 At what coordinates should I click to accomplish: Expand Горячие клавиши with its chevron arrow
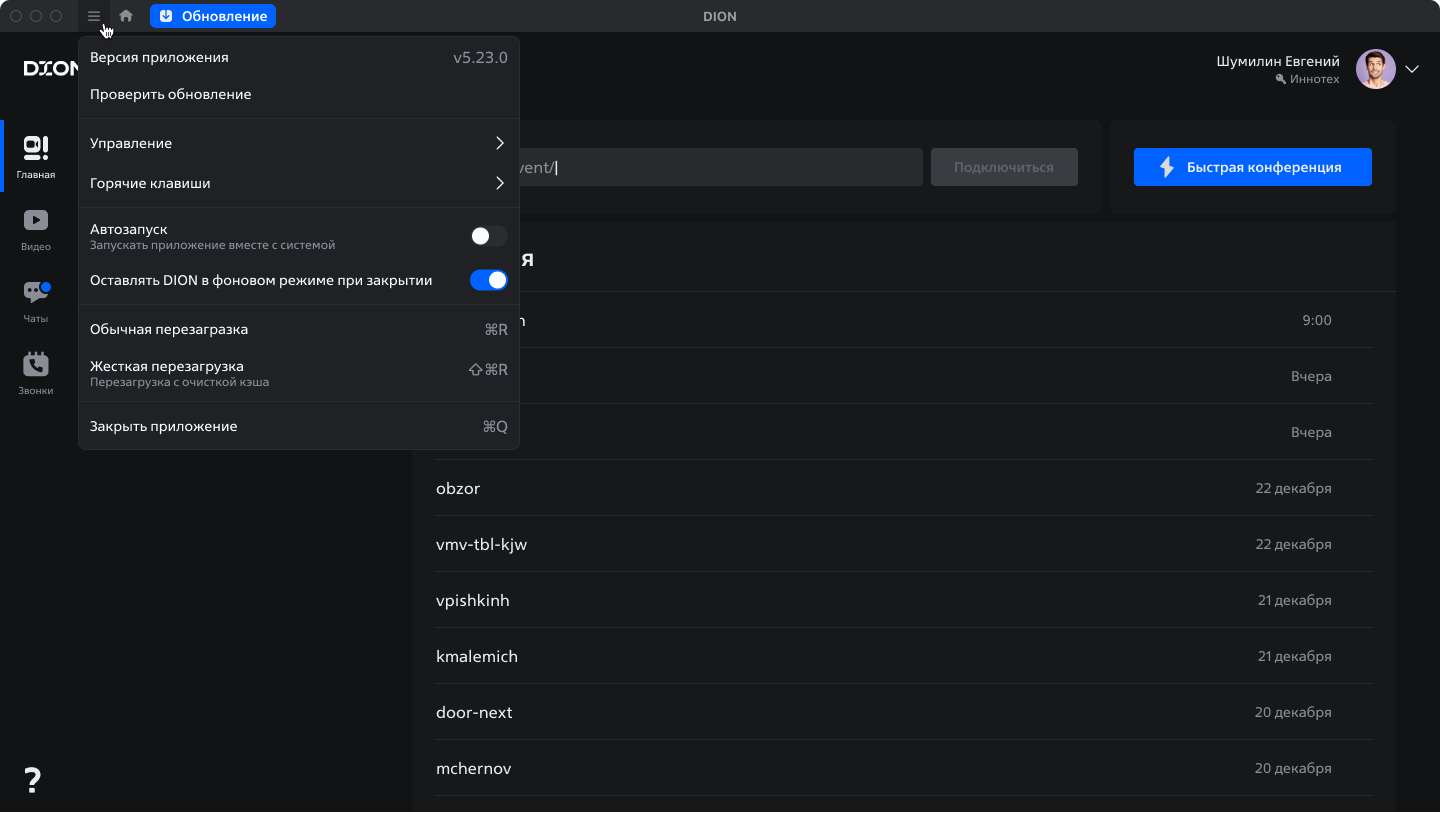(500, 183)
